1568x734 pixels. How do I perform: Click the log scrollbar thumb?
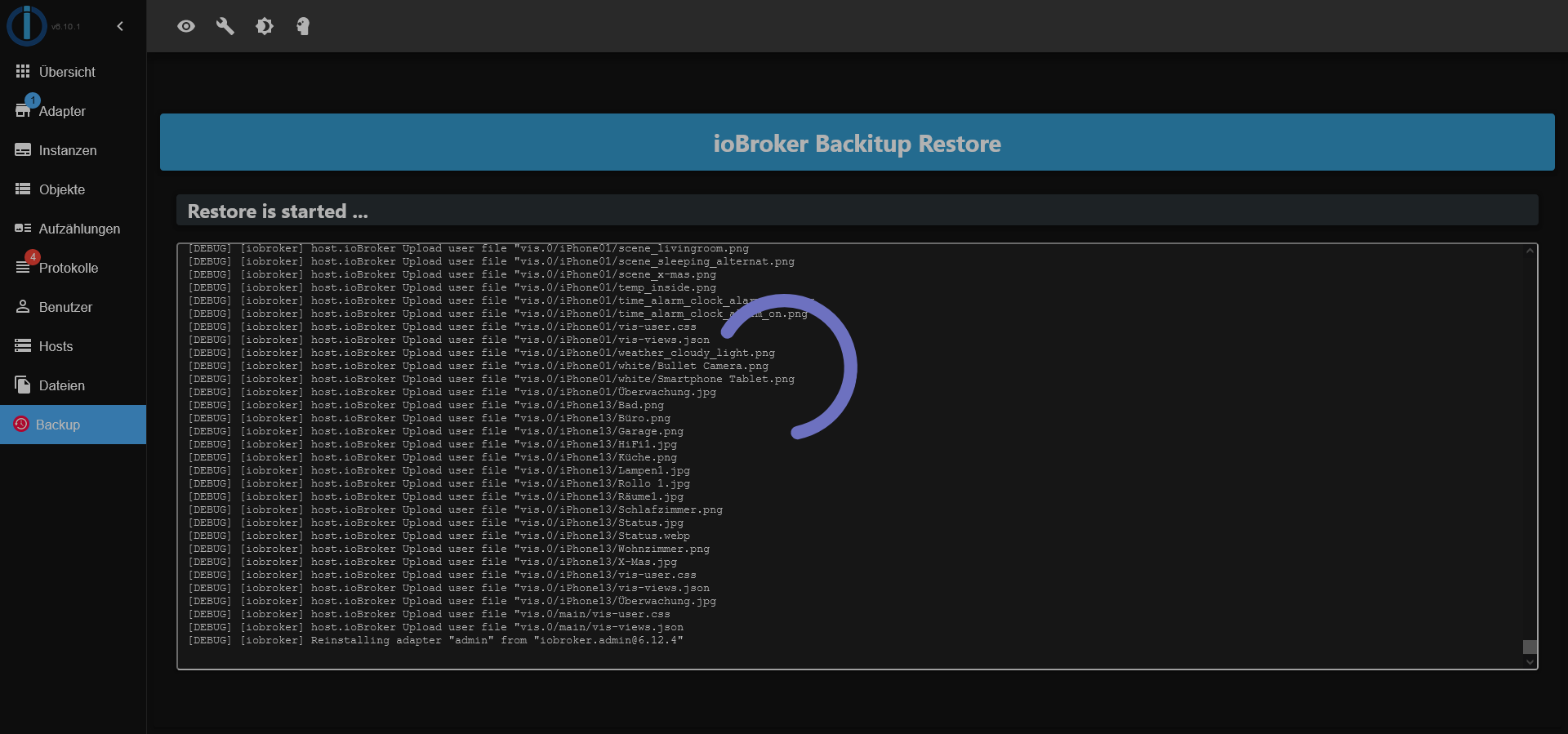1530,647
